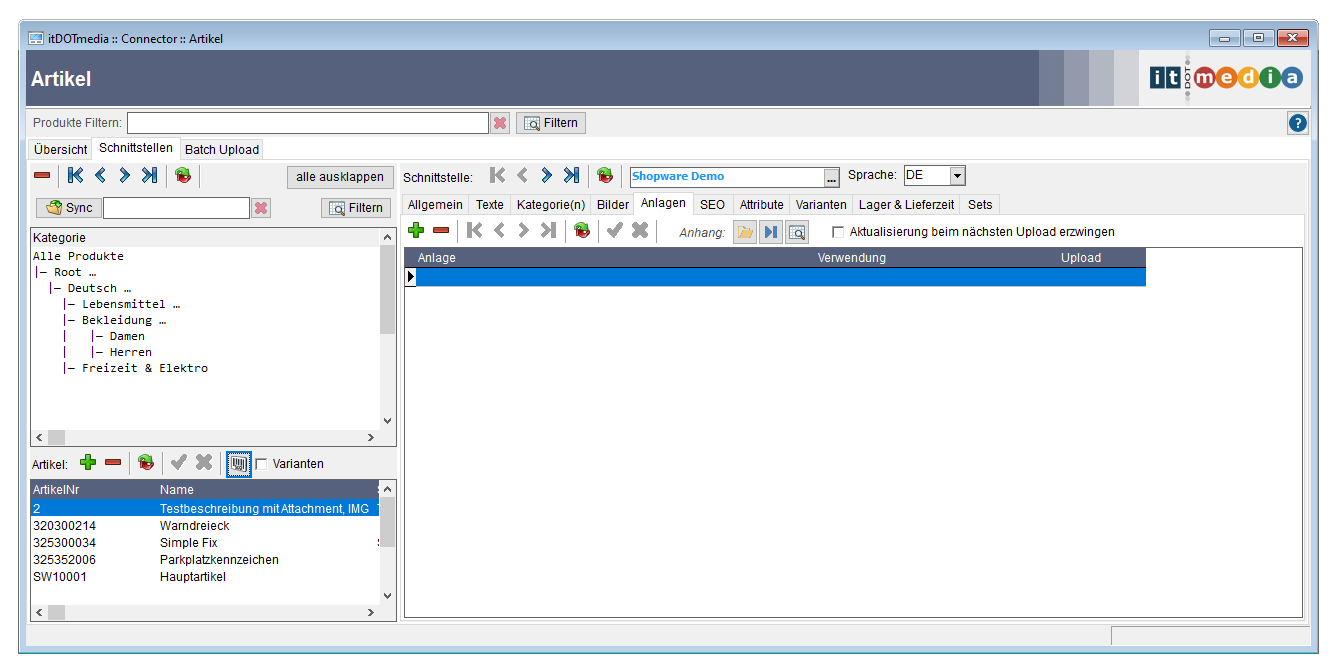Toggle Aktualisierung beim nächsten Upload erzwingen

838,232
